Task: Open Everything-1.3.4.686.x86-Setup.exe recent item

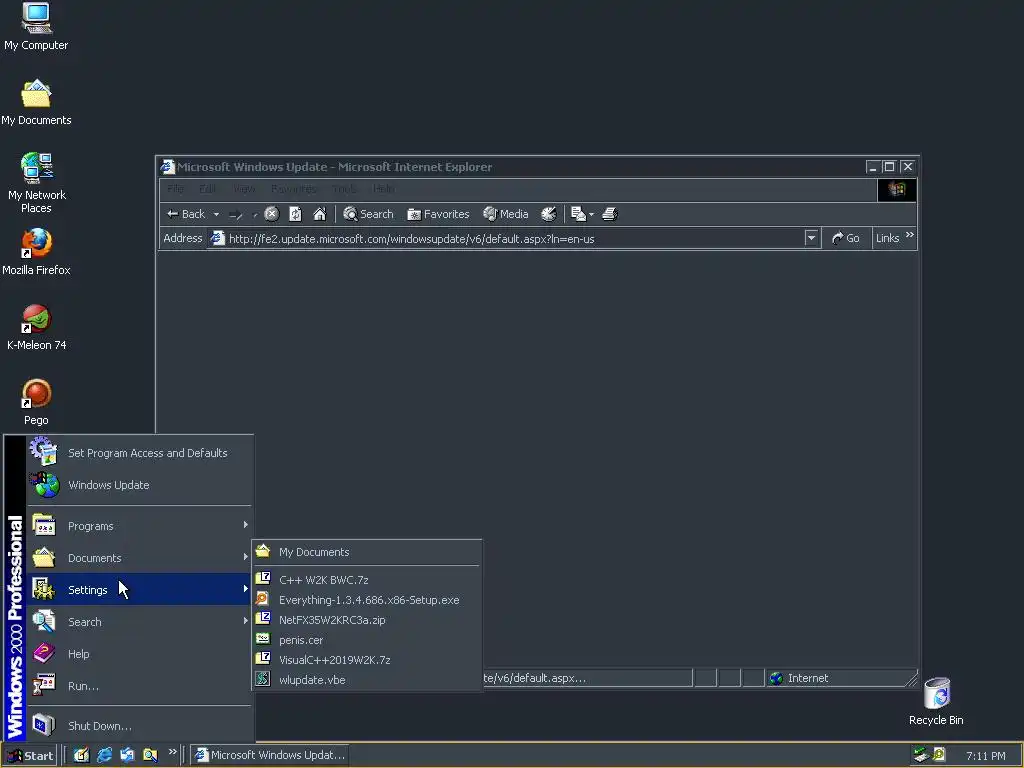Action: [367, 600]
